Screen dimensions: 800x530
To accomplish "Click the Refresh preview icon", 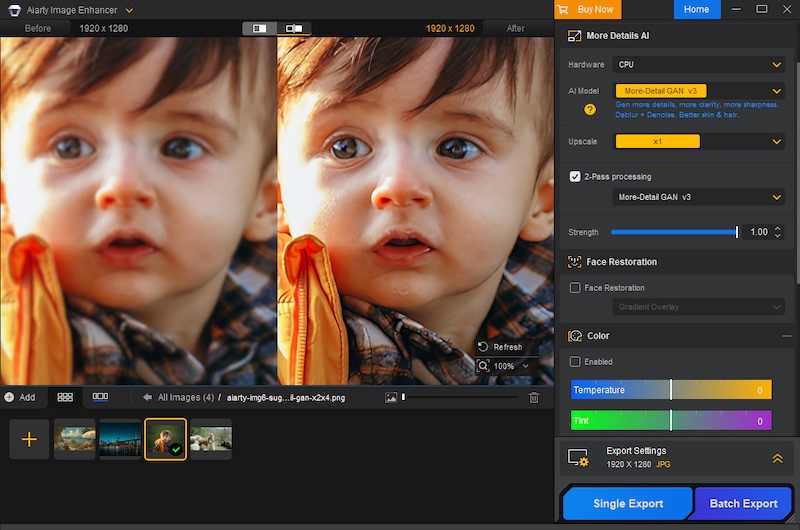I will tap(483, 347).
